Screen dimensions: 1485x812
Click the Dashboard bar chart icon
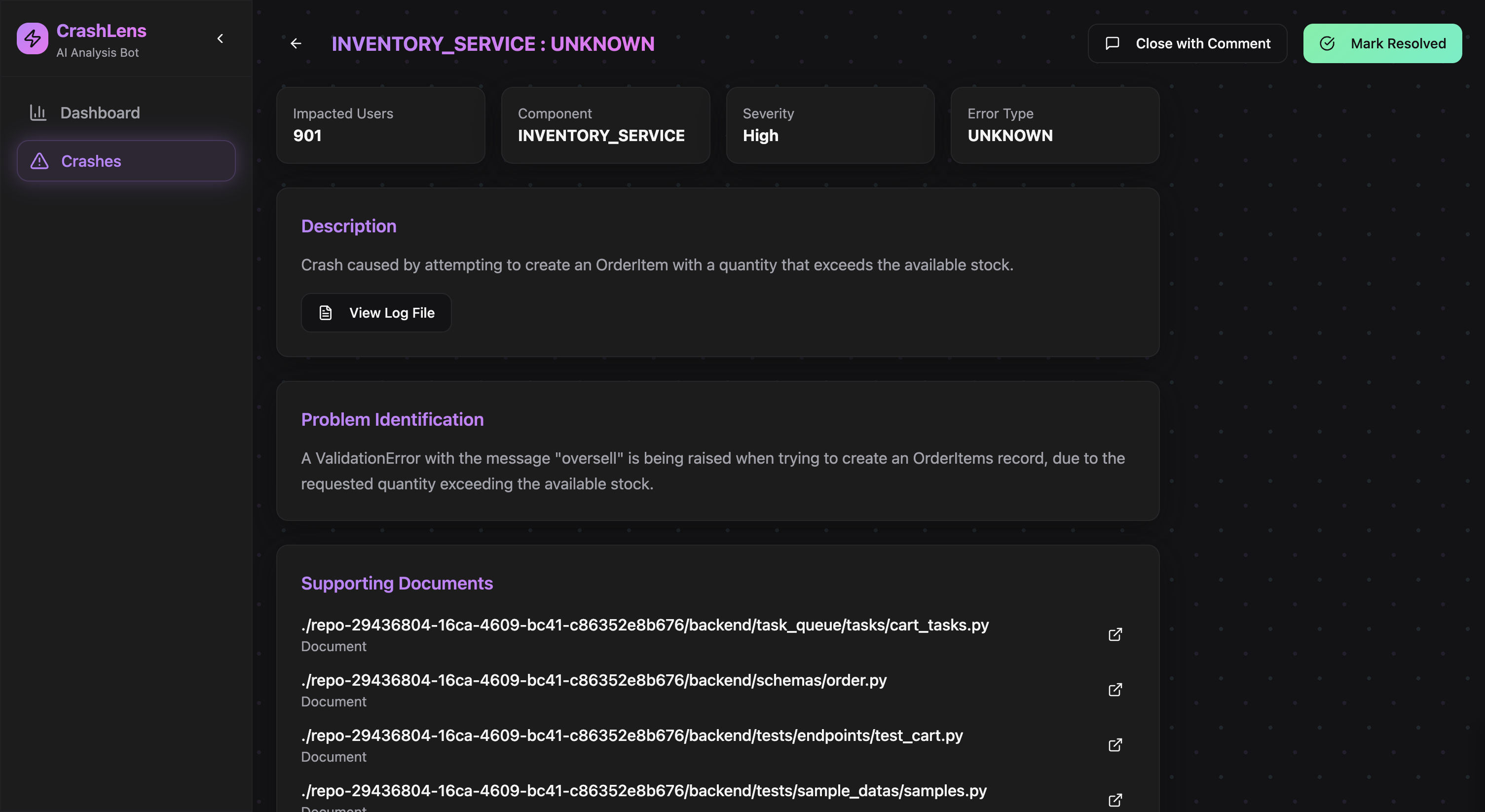(x=38, y=112)
